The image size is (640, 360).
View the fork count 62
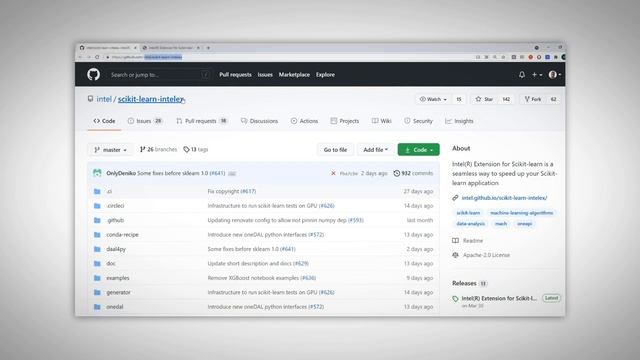coord(553,99)
